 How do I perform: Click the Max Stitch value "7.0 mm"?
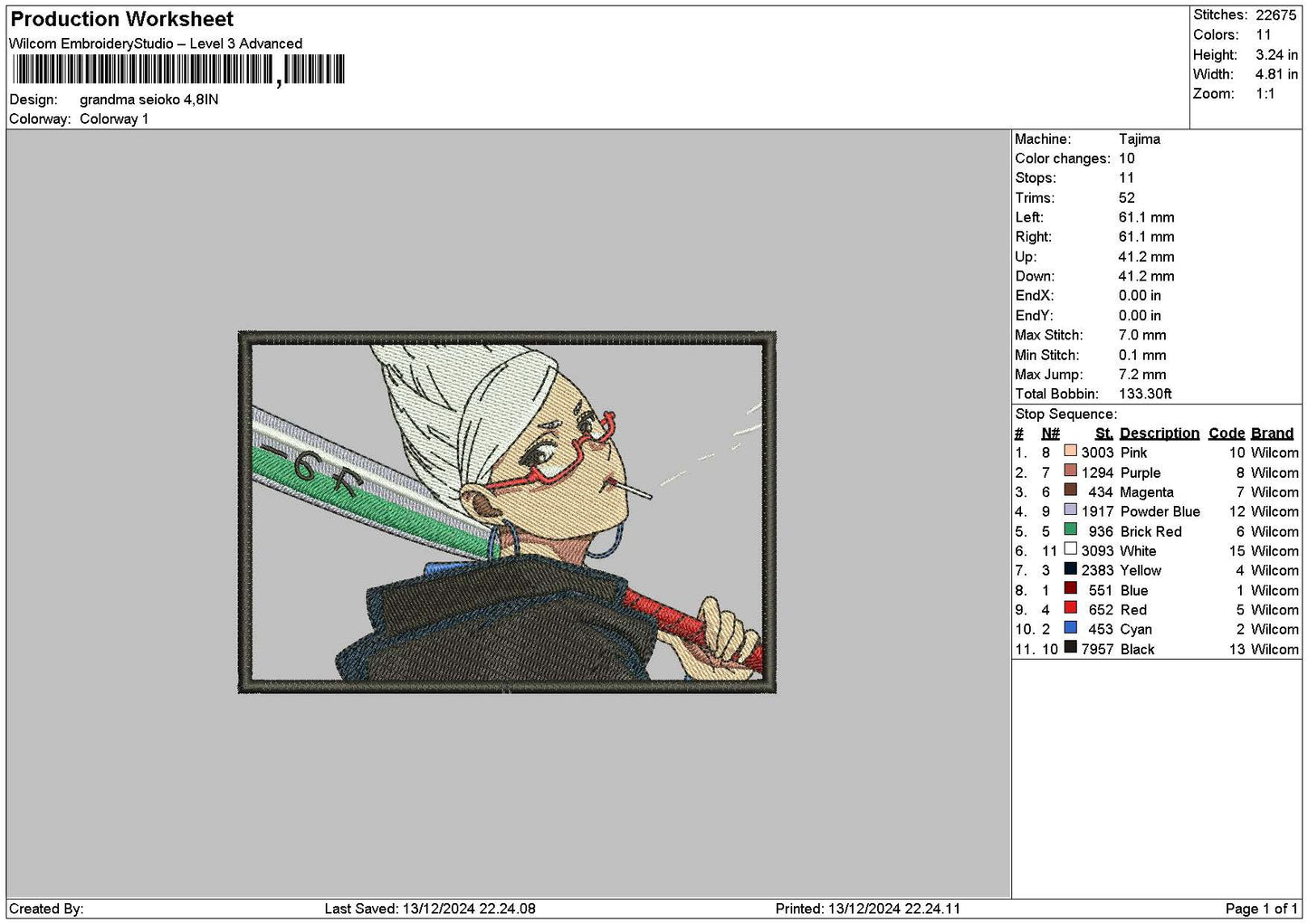[1142, 335]
